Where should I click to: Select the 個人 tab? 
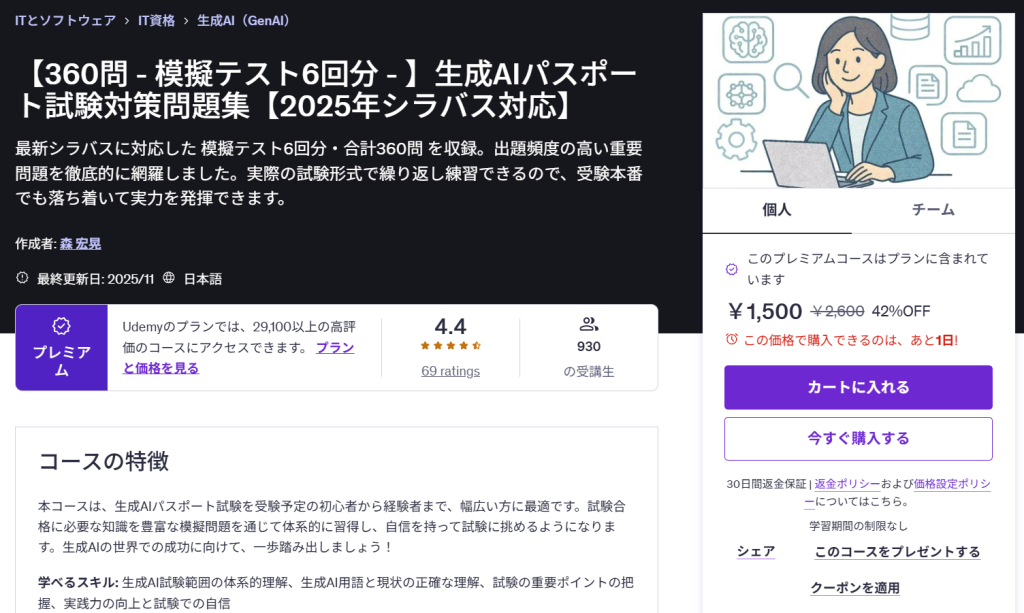point(777,210)
